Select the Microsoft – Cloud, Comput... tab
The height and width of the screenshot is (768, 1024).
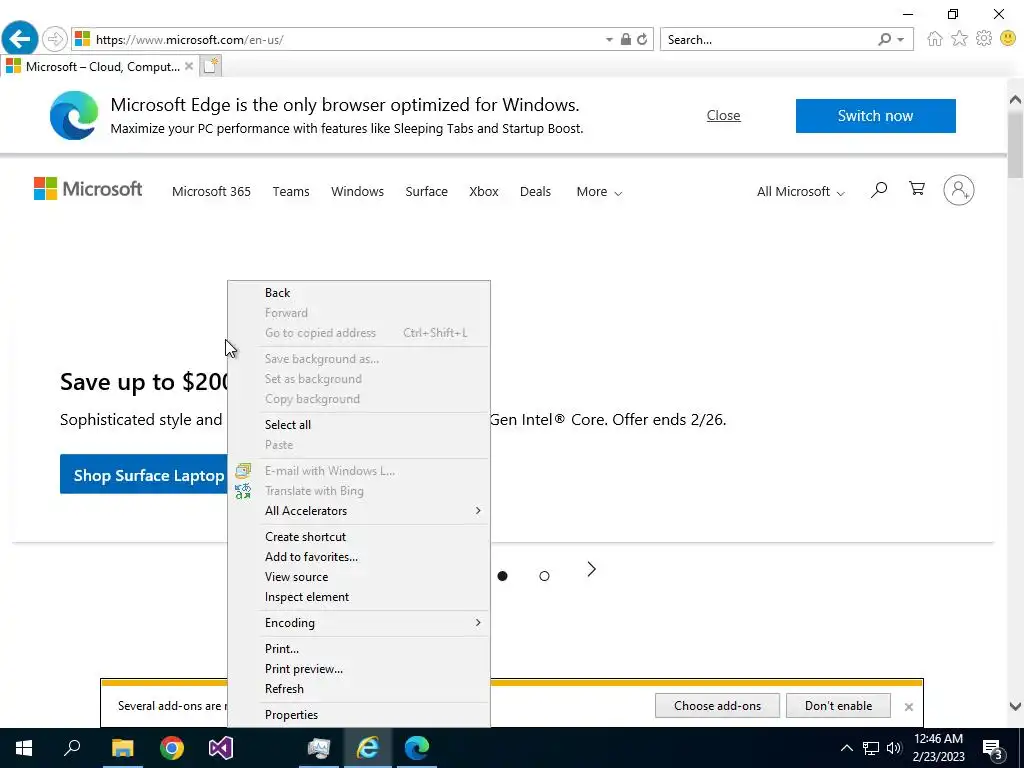99,66
